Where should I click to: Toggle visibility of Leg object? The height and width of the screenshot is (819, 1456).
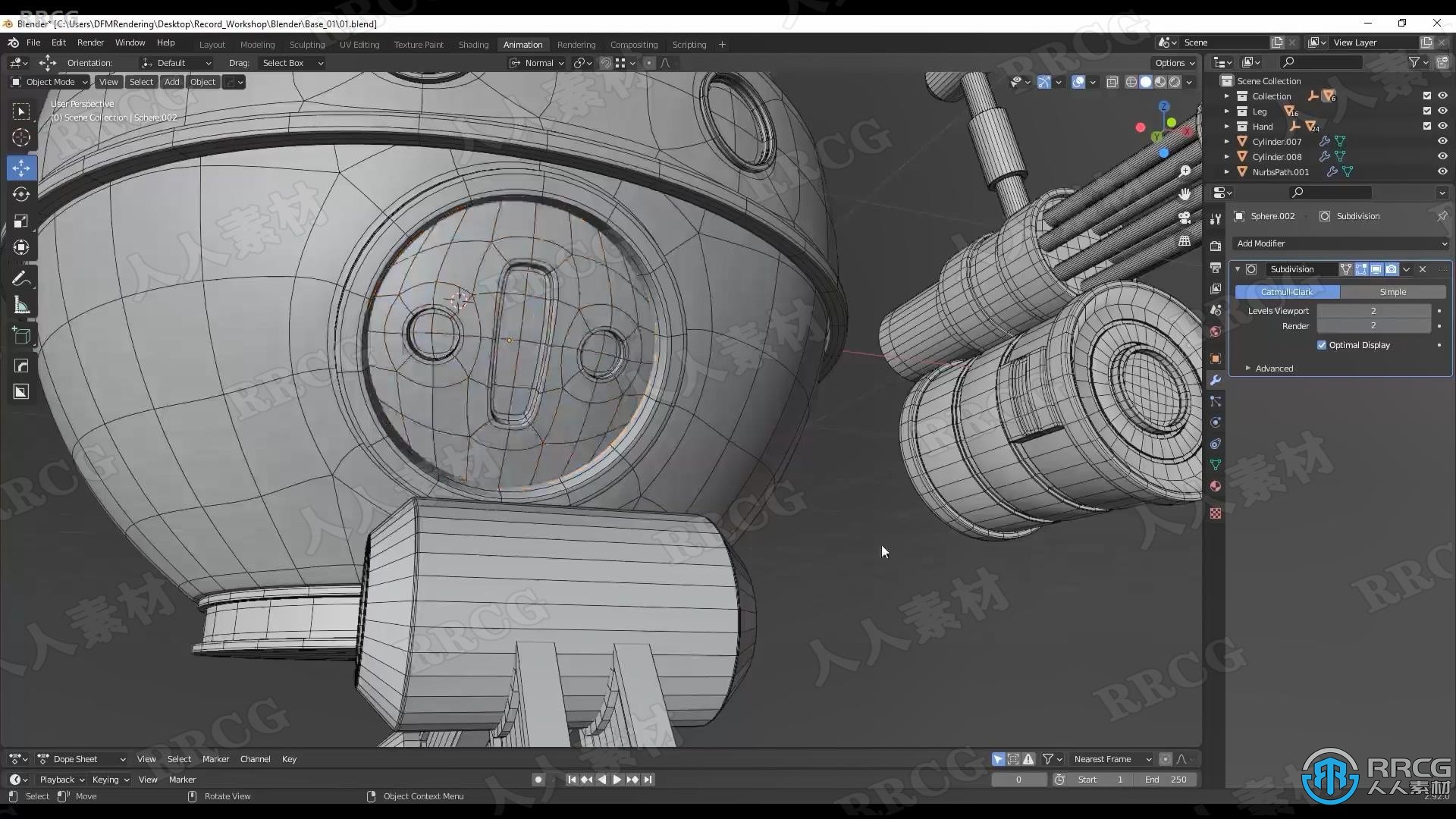click(x=1442, y=111)
